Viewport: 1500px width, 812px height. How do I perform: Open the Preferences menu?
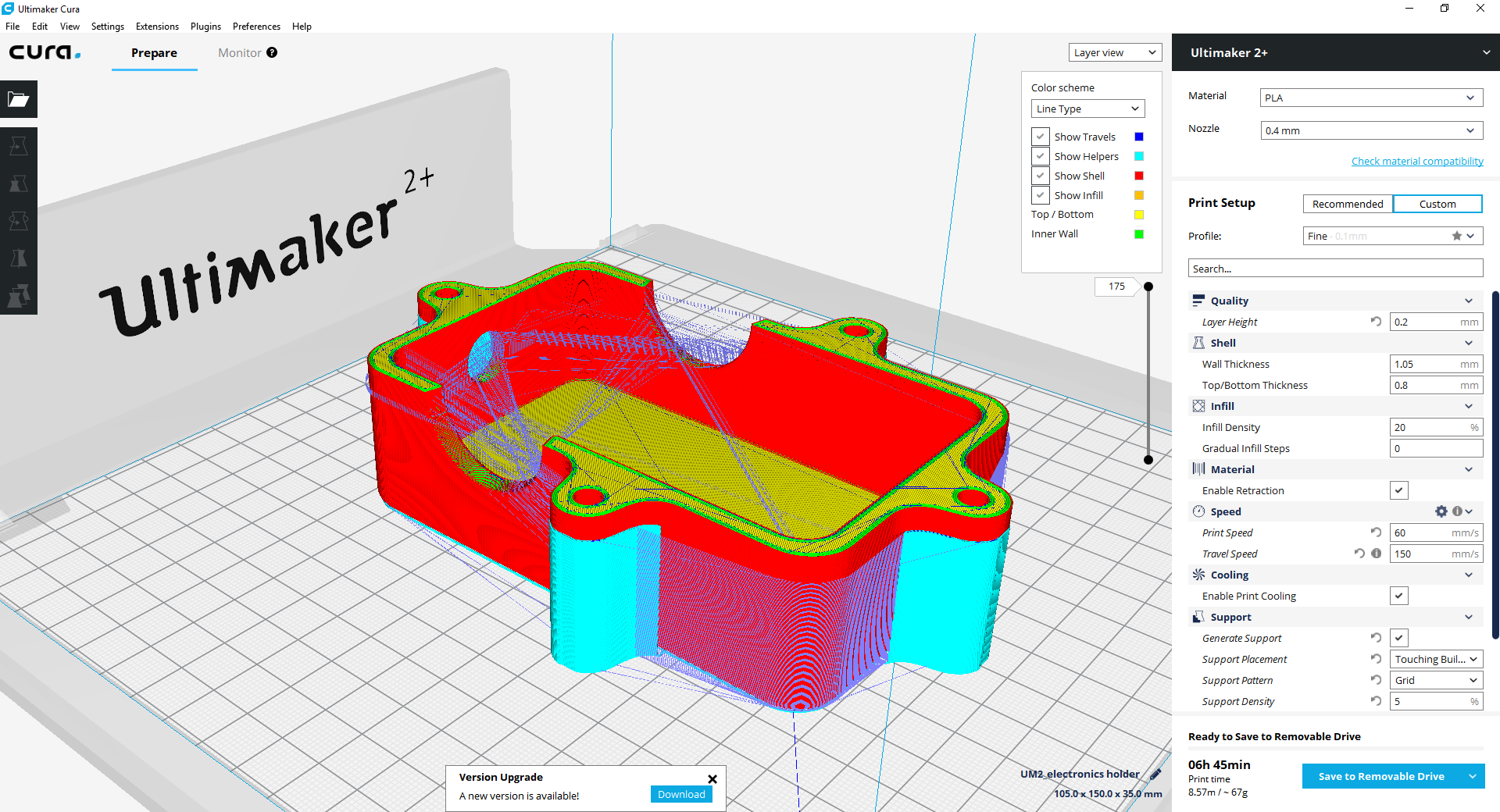point(256,26)
